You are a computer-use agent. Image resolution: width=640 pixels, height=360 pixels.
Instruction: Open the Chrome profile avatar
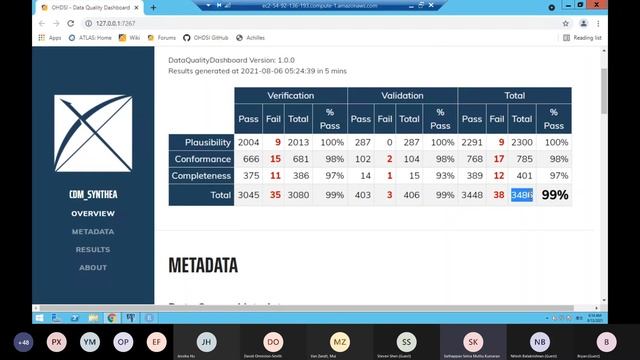click(x=583, y=24)
